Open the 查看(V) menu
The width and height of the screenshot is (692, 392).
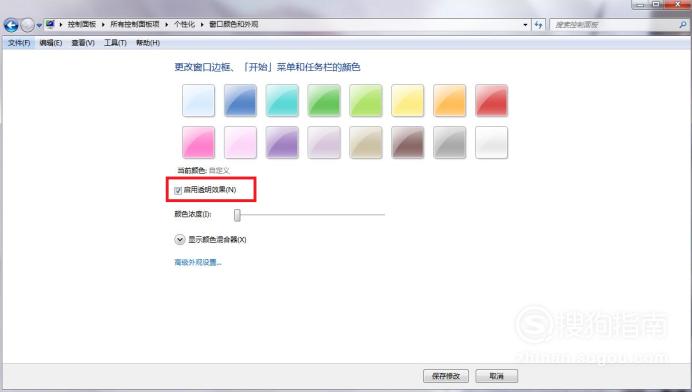[83, 43]
